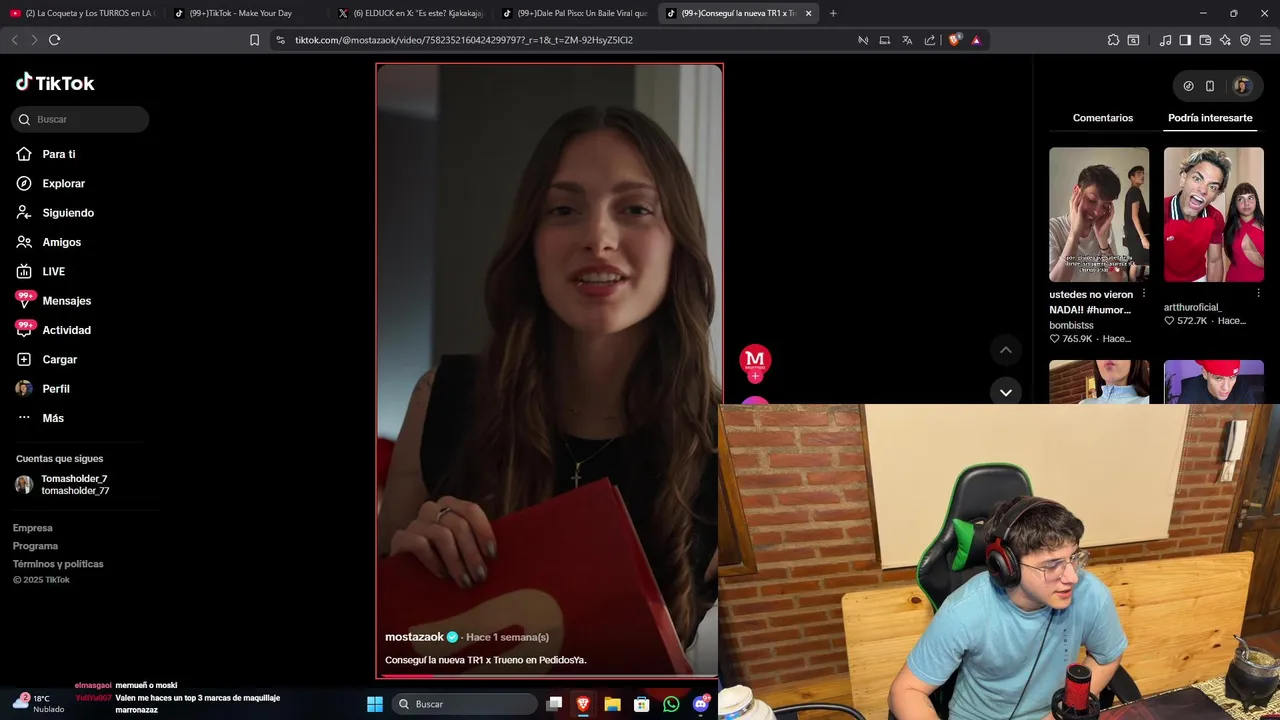Viewport: 1280px width, 720px height.
Task: Go back in browser history
Action: (x=14, y=40)
